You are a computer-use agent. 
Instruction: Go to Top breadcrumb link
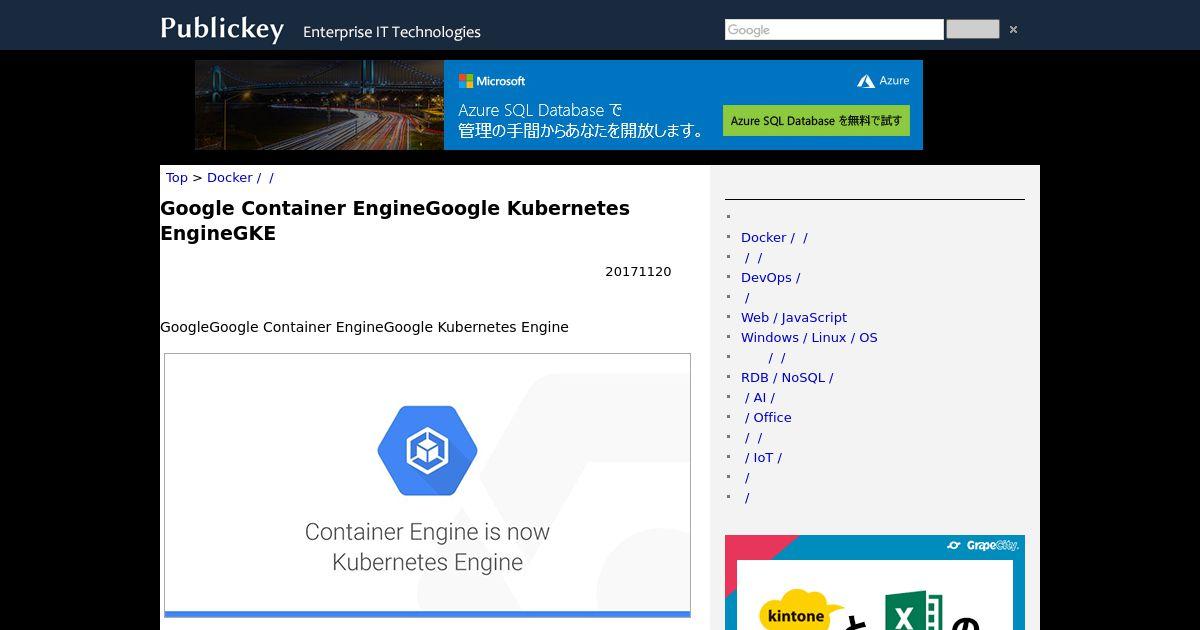click(x=177, y=177)
